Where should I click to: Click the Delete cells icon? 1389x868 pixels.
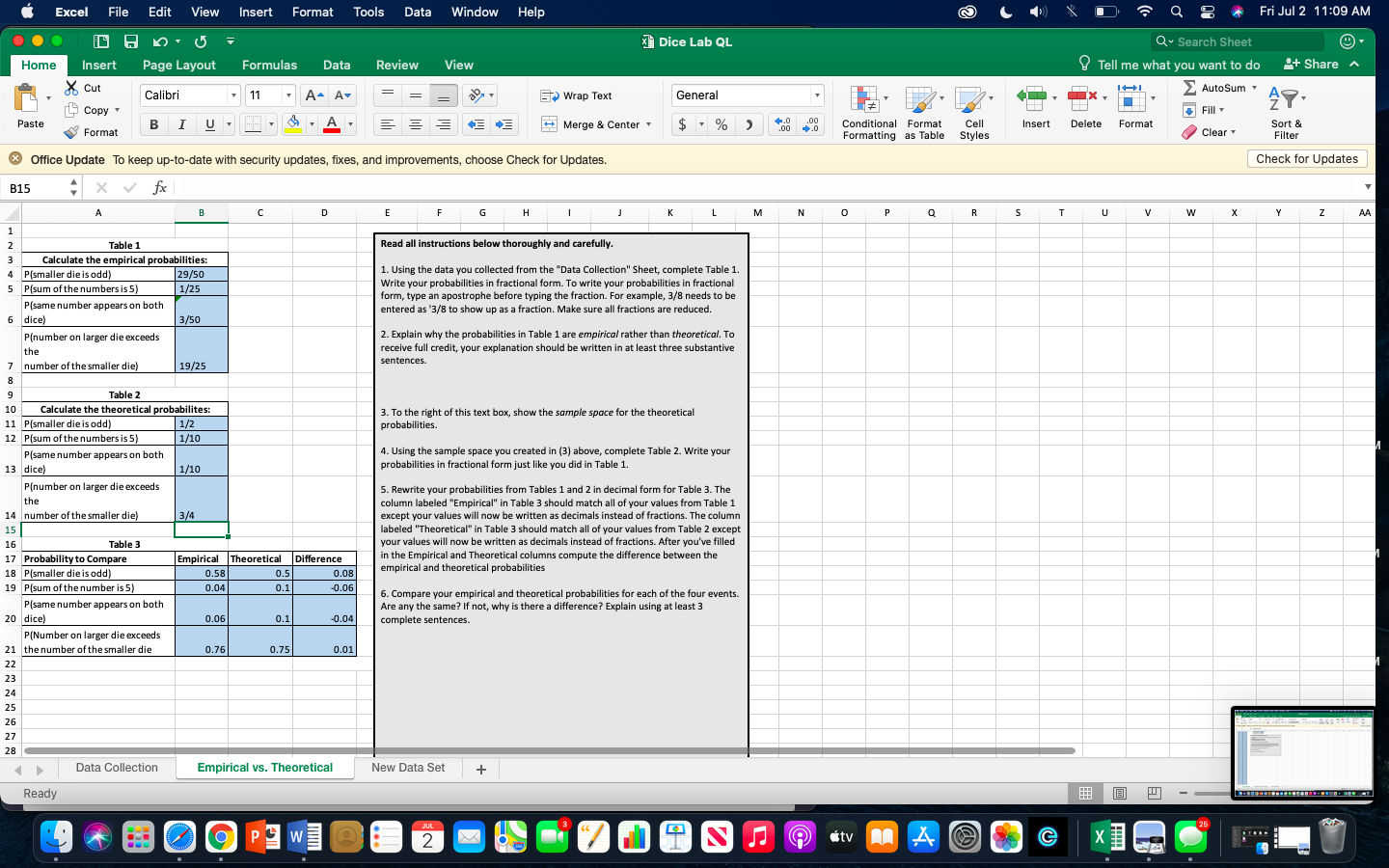tap(1082, 97)
